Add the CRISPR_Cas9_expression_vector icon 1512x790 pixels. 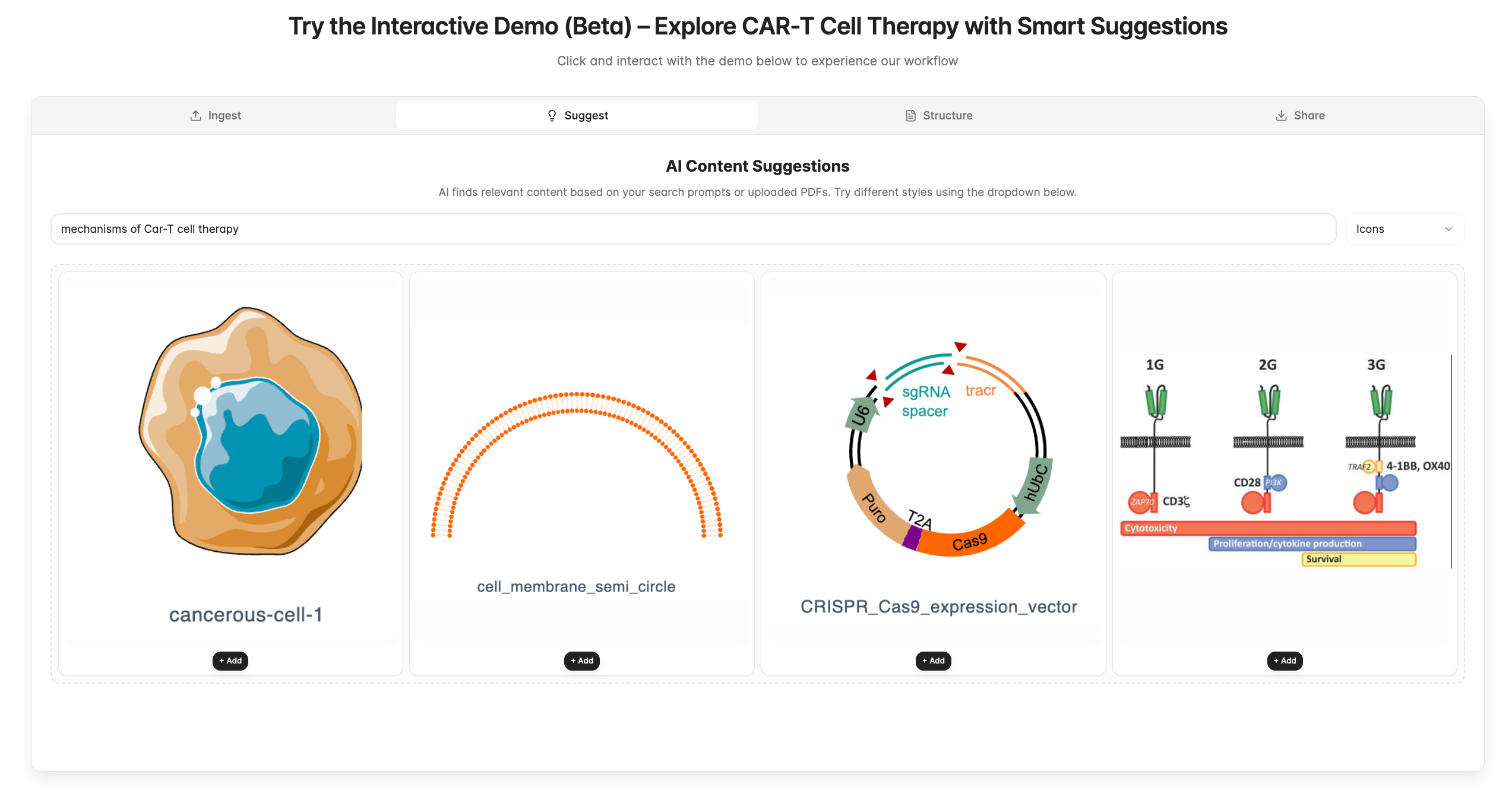coord(933,661)
